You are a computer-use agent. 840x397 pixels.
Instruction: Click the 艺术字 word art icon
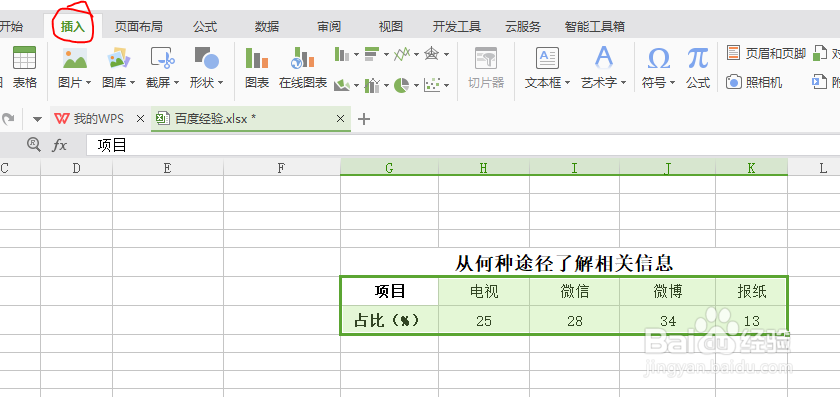[604, 58]
